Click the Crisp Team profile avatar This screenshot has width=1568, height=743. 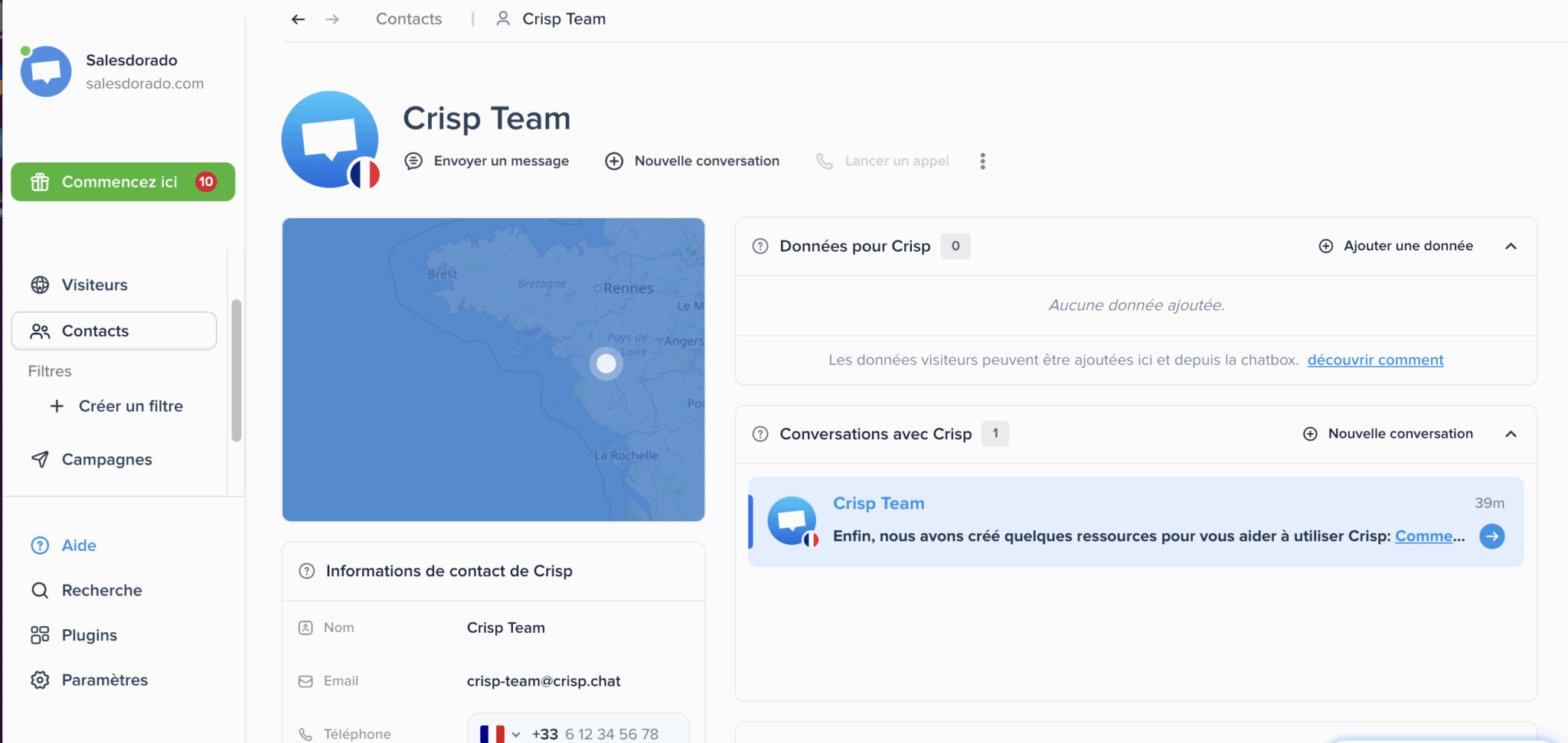(x=330, y=139)
